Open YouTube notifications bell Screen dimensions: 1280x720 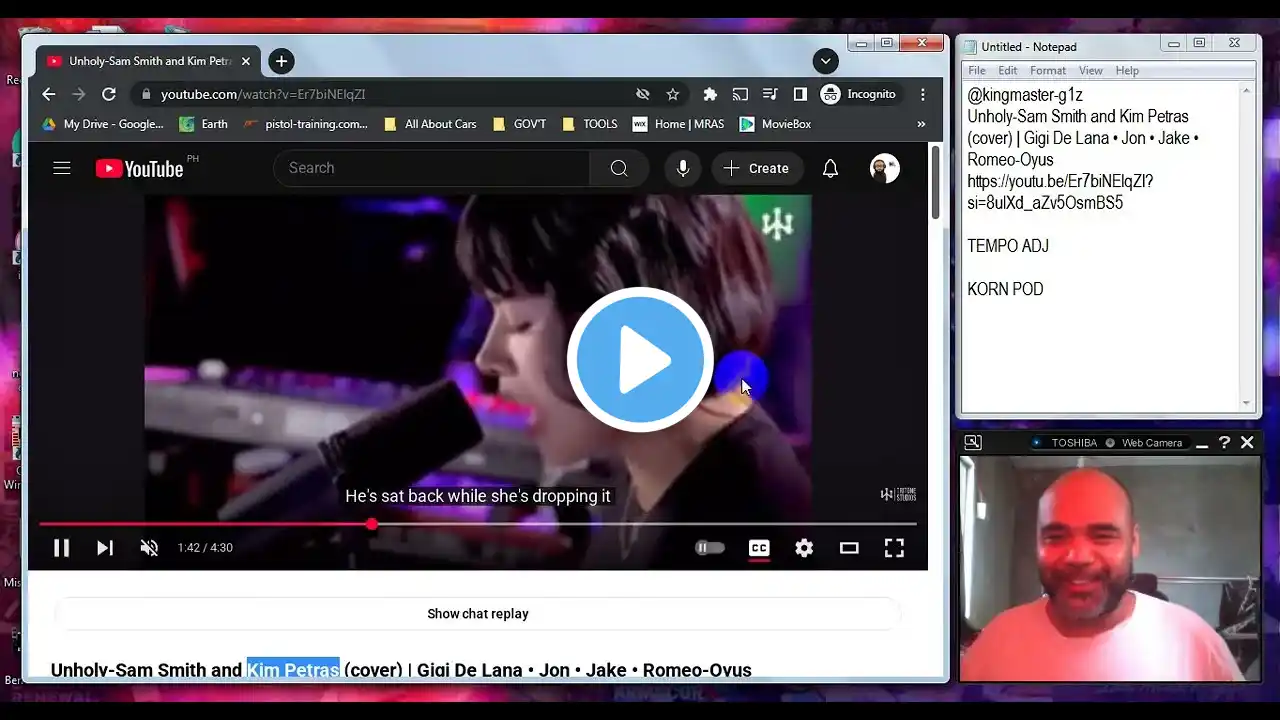(830, 168)
